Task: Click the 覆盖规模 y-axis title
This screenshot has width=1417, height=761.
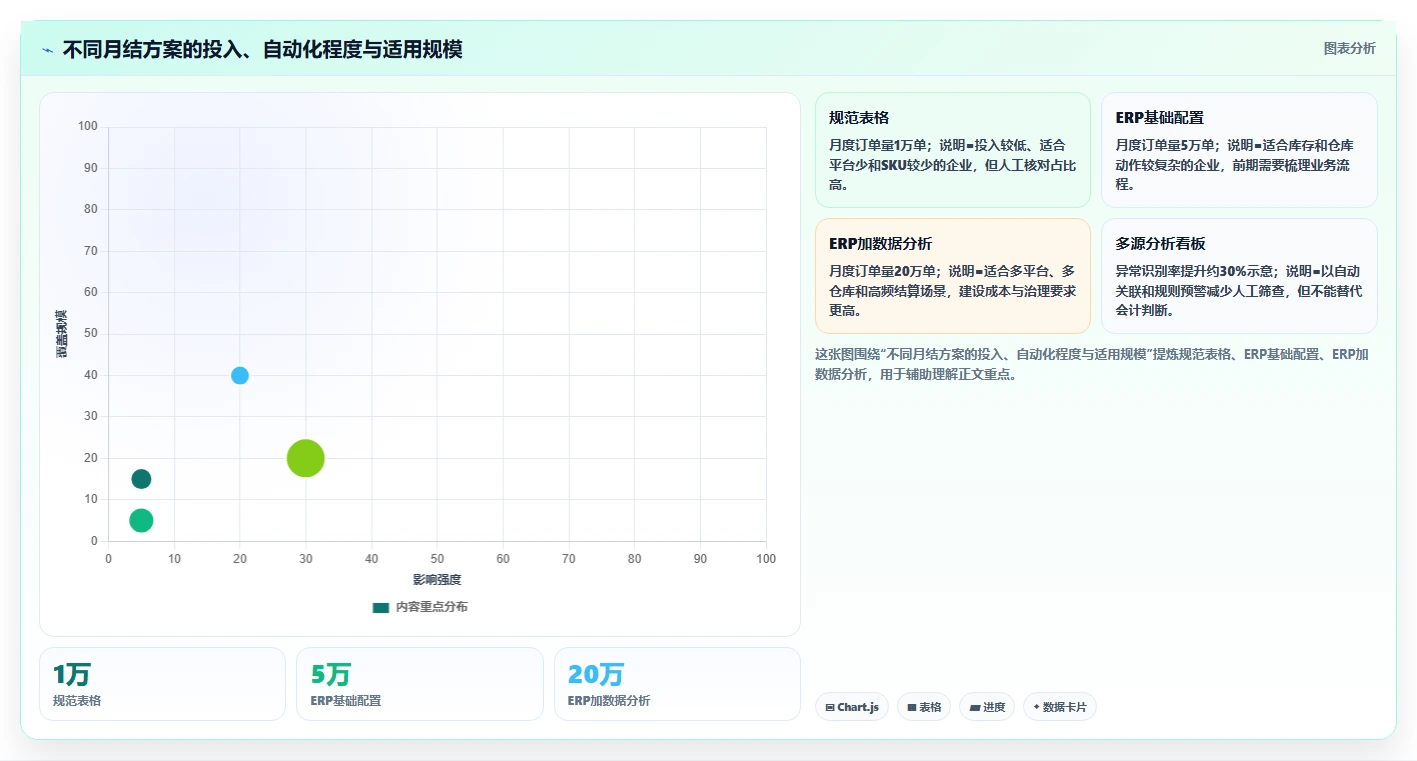Action: (x=62, y=334)
